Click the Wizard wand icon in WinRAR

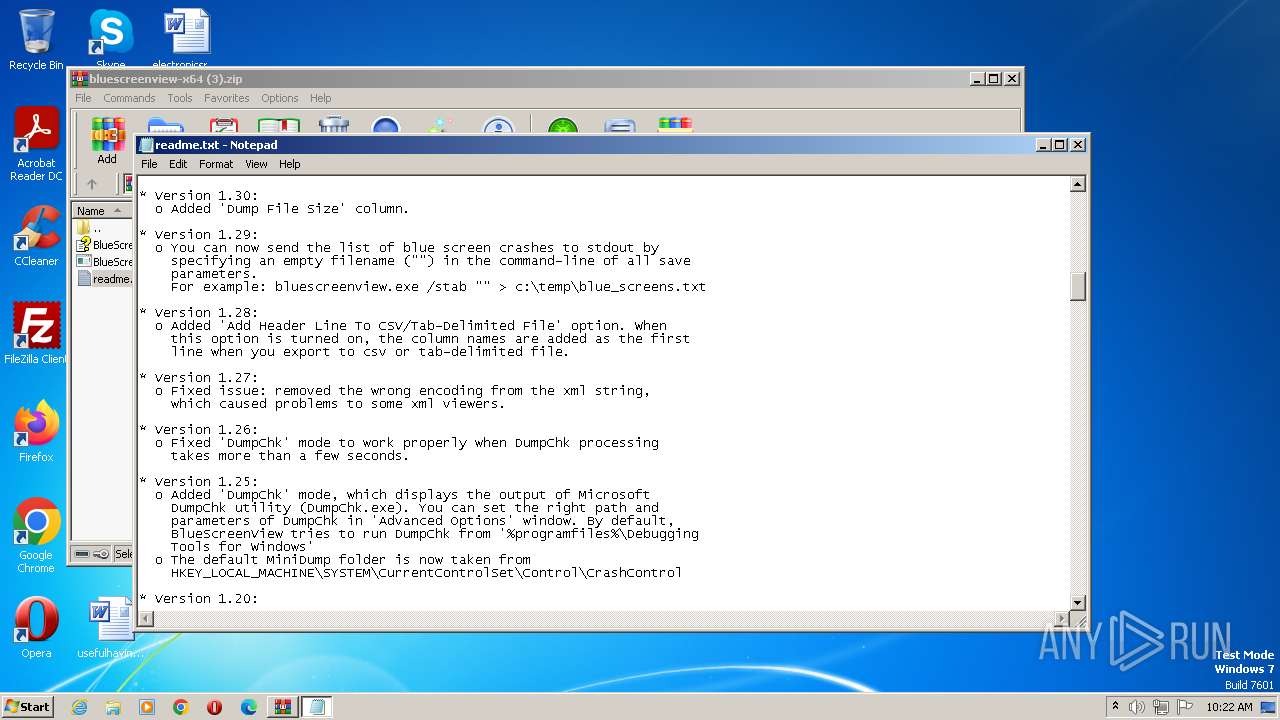[440, 125]
